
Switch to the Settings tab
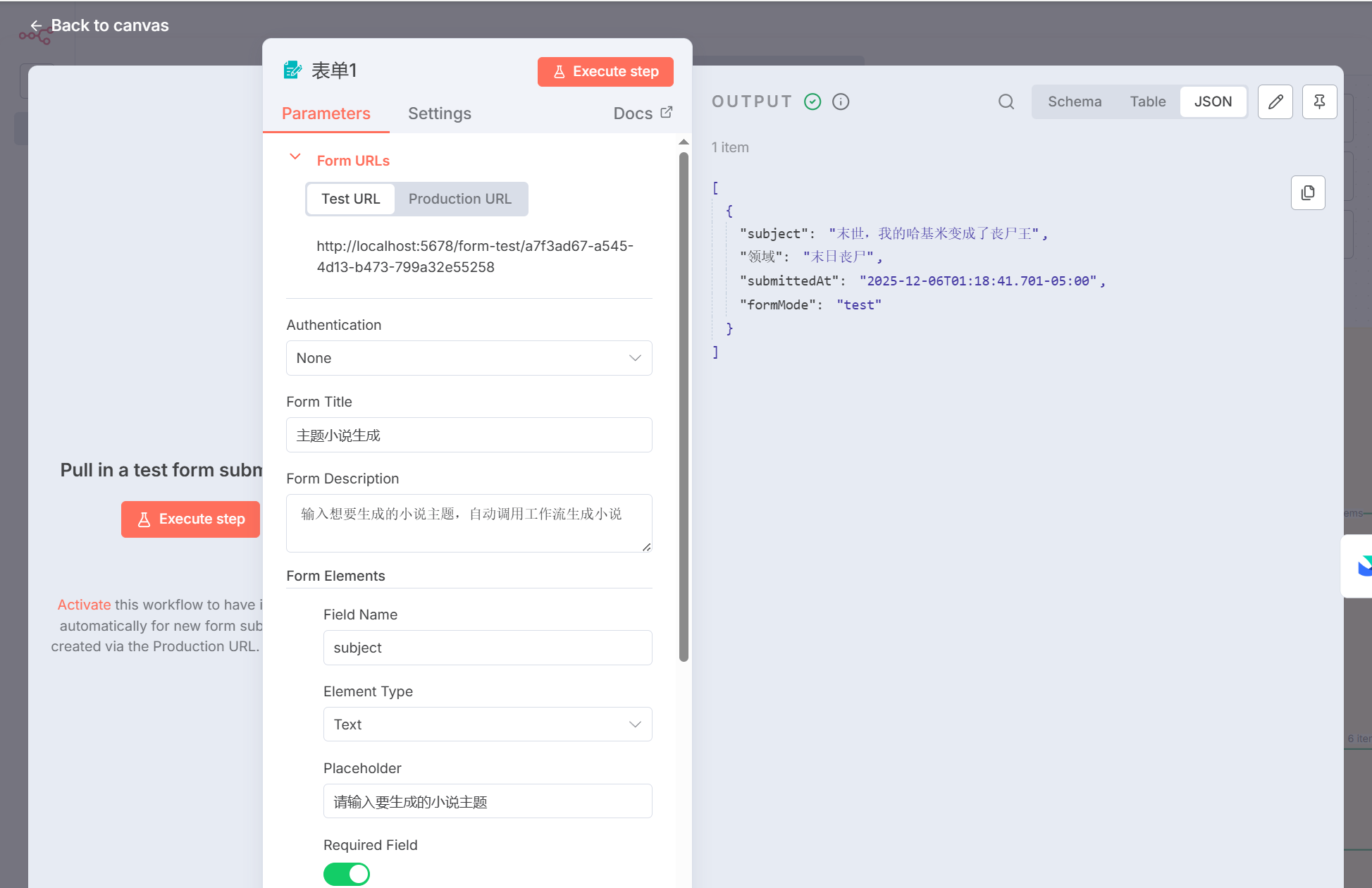pyautogui.click(x=439, y=113)
